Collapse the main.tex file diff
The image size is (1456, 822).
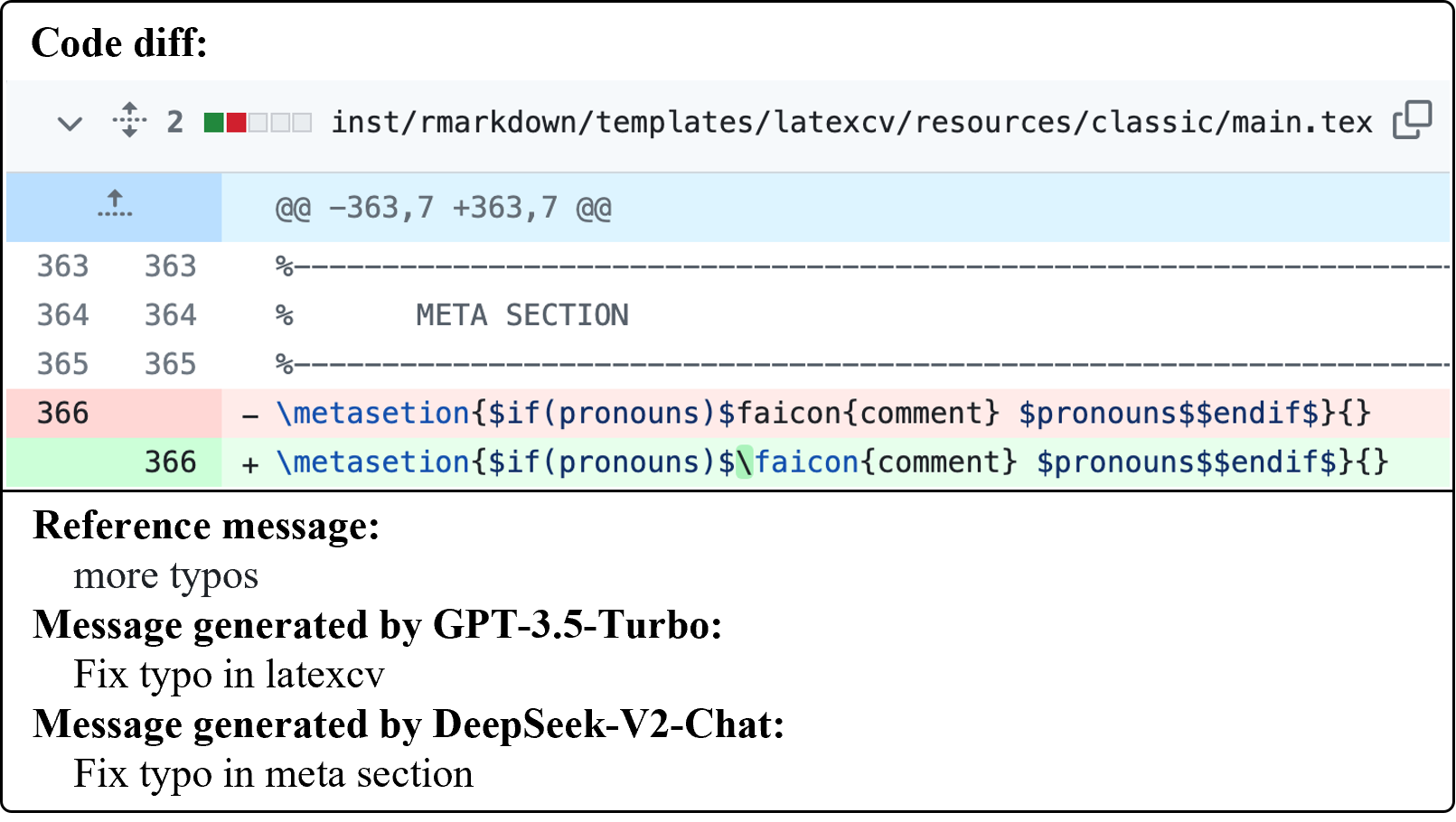(x=70, y=123)
